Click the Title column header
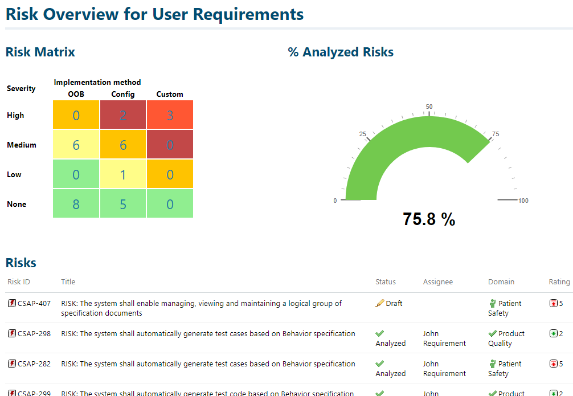 pos(68,282)
